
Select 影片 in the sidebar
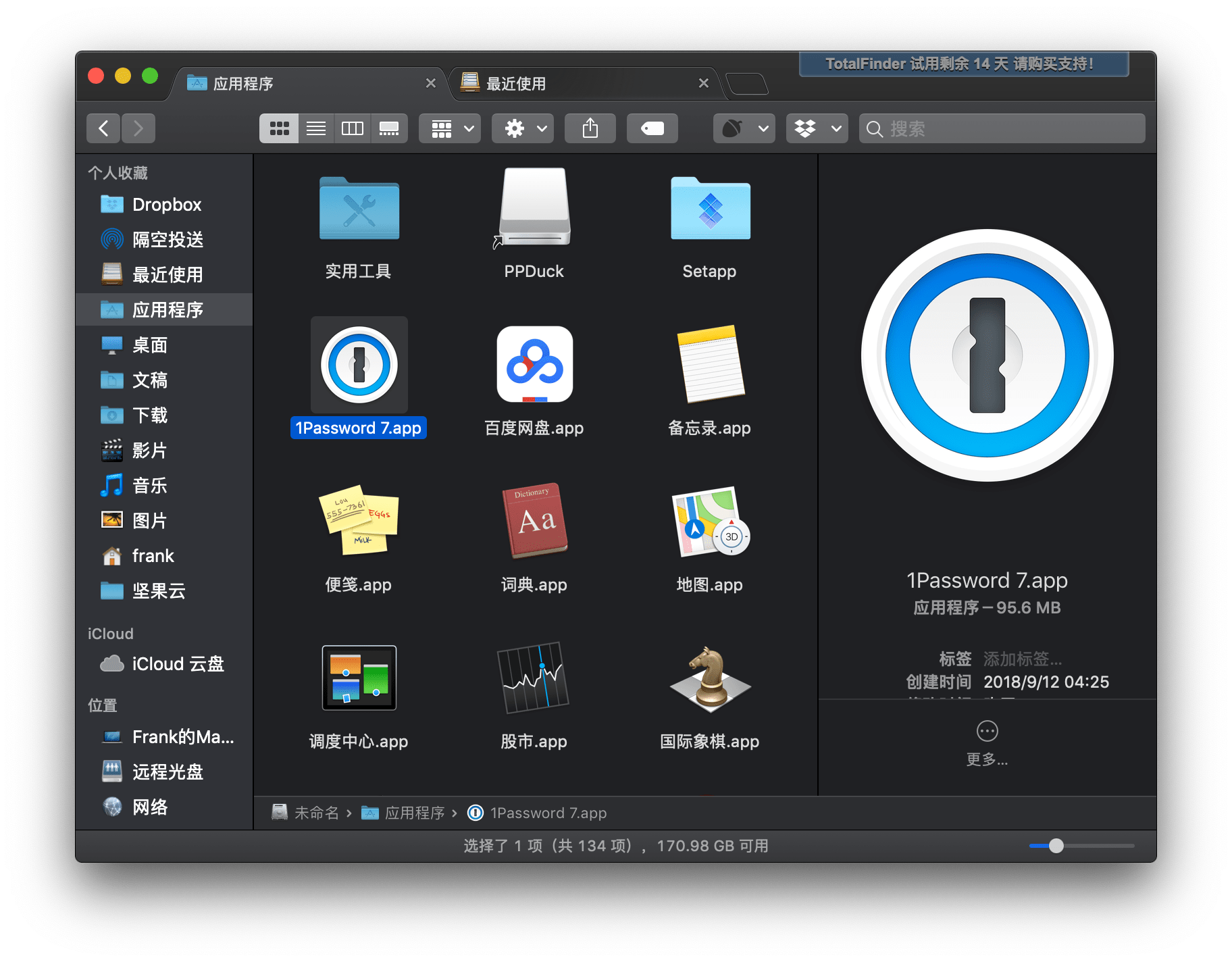pos(165,450)
